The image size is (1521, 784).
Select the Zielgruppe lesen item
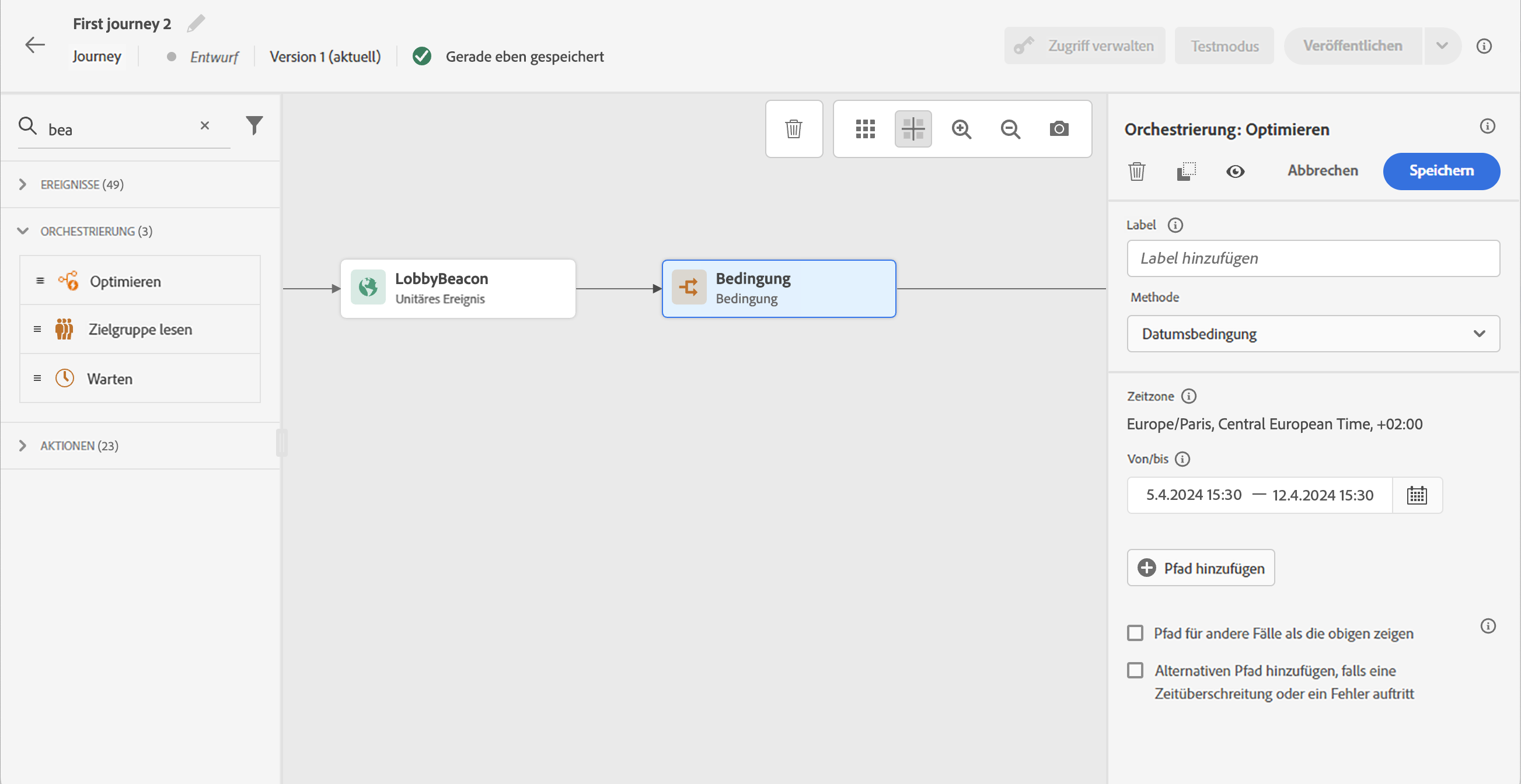pos(140,329)
